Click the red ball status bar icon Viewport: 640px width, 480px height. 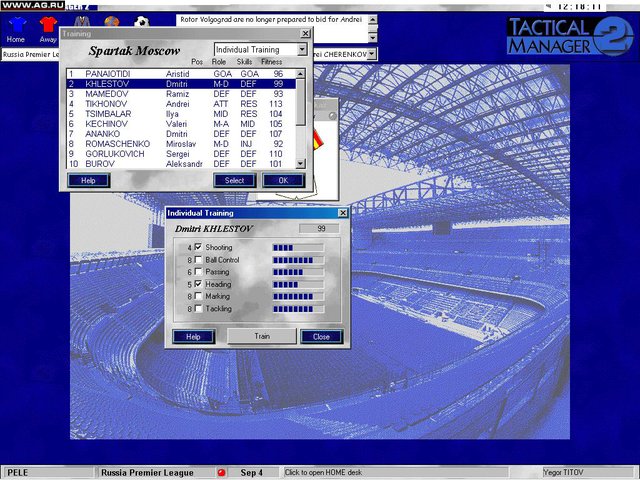point(221,472)
